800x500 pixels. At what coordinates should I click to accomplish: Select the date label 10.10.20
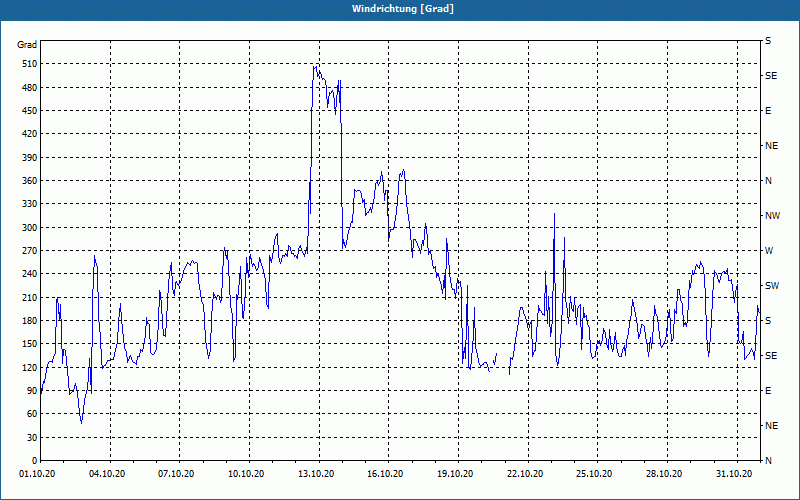246,474
